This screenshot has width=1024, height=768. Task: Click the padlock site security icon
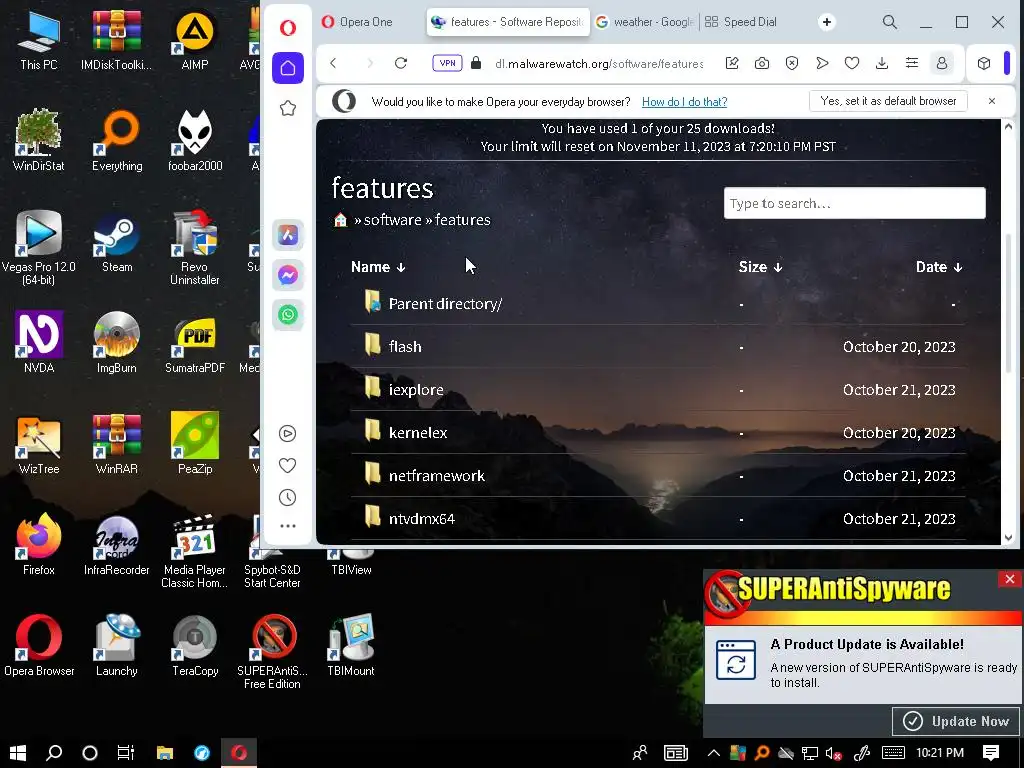[x=476, y=63]
